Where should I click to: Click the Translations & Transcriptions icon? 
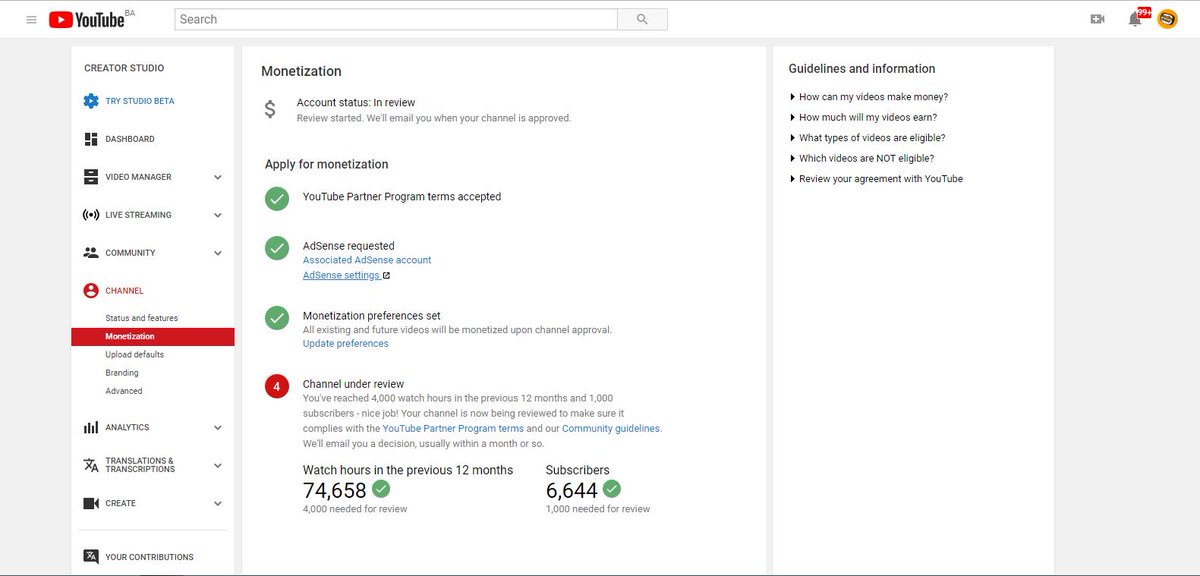click(91, 465)
